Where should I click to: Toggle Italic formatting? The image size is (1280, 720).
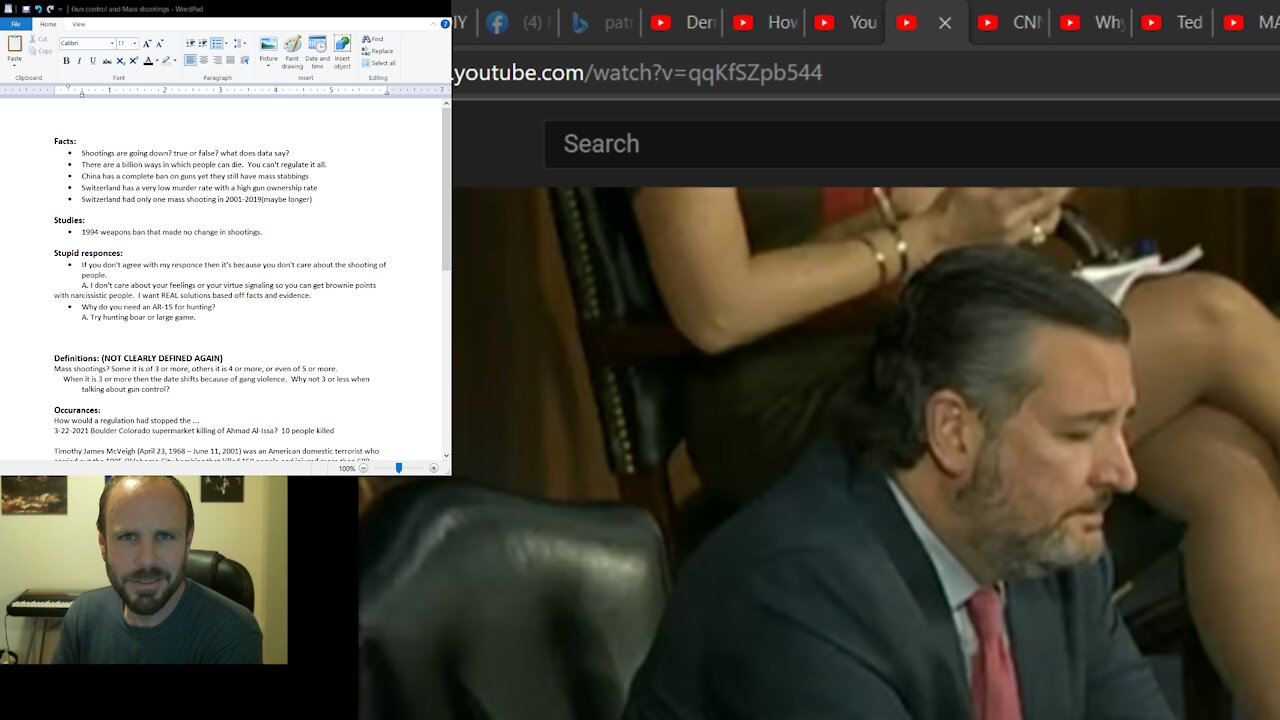(x=79, y=61)
